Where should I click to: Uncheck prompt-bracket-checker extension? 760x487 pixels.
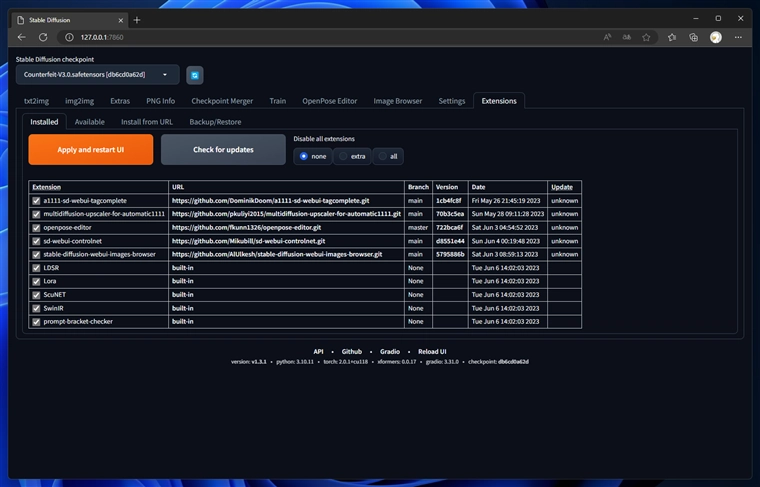[x=36, y=322]
